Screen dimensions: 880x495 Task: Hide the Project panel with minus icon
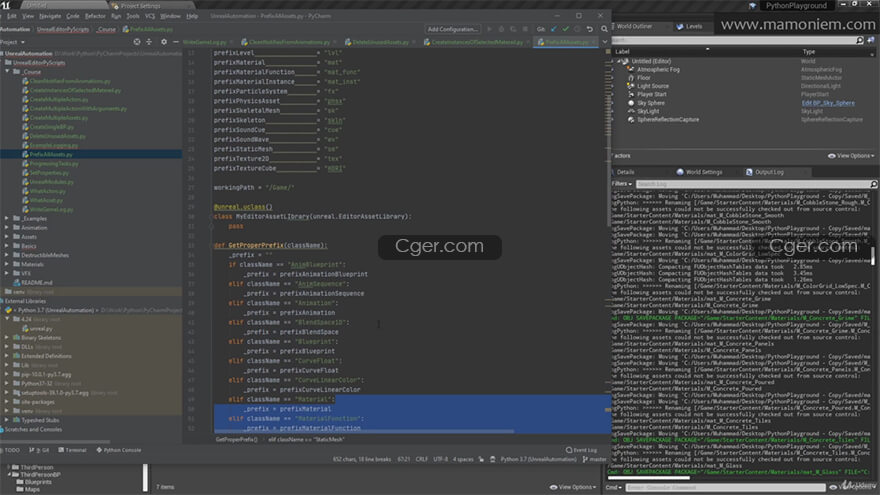tap(176, 42)
